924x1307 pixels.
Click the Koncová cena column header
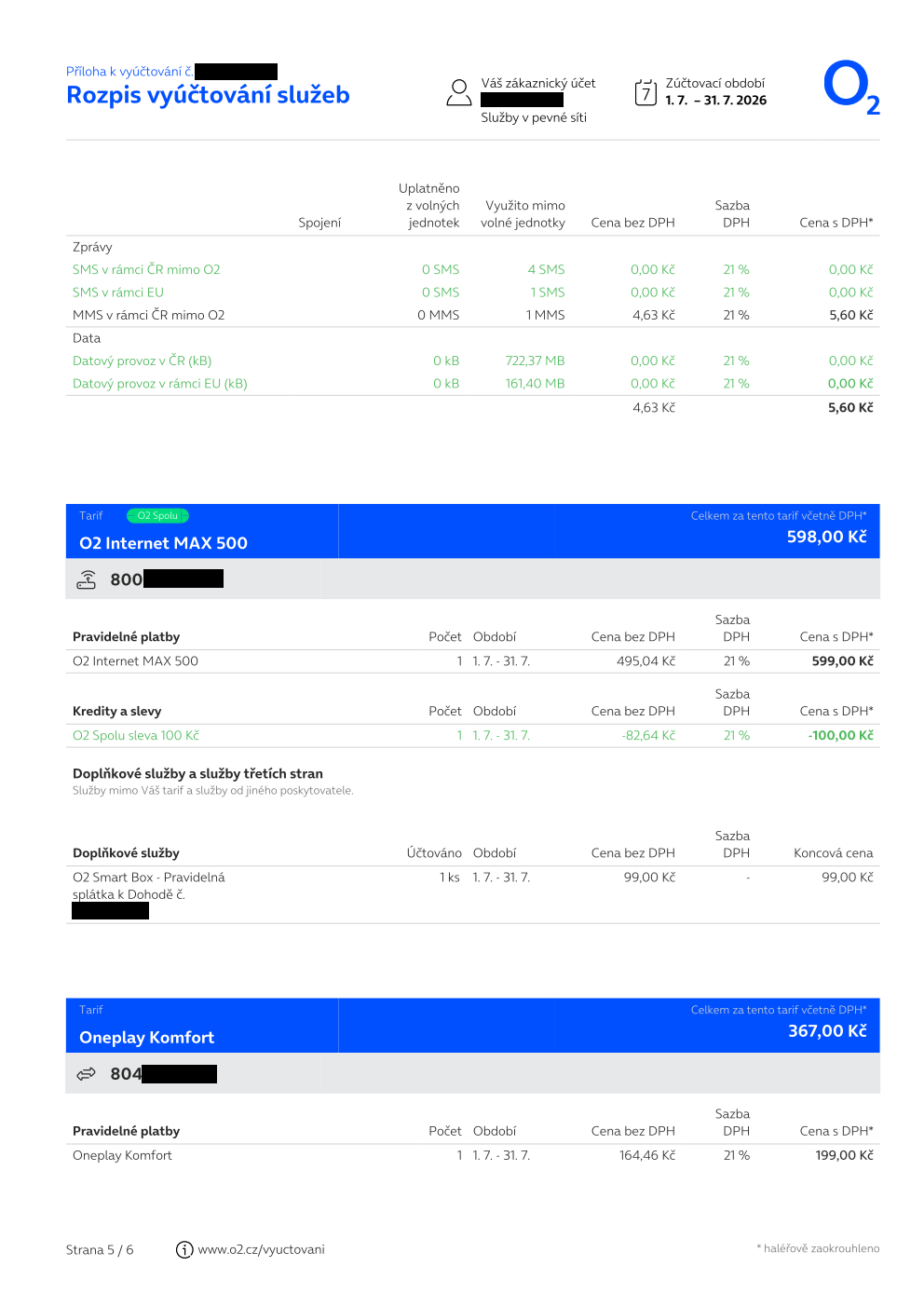tap(833, 852)
